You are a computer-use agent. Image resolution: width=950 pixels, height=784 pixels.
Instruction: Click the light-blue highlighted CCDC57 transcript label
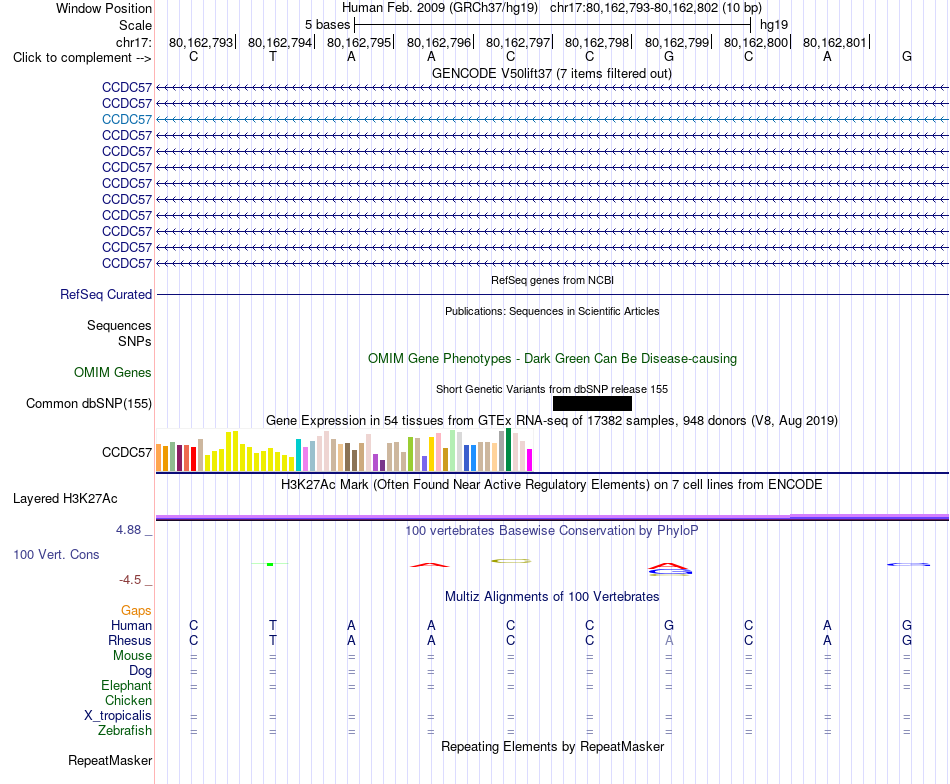[127, 119]
